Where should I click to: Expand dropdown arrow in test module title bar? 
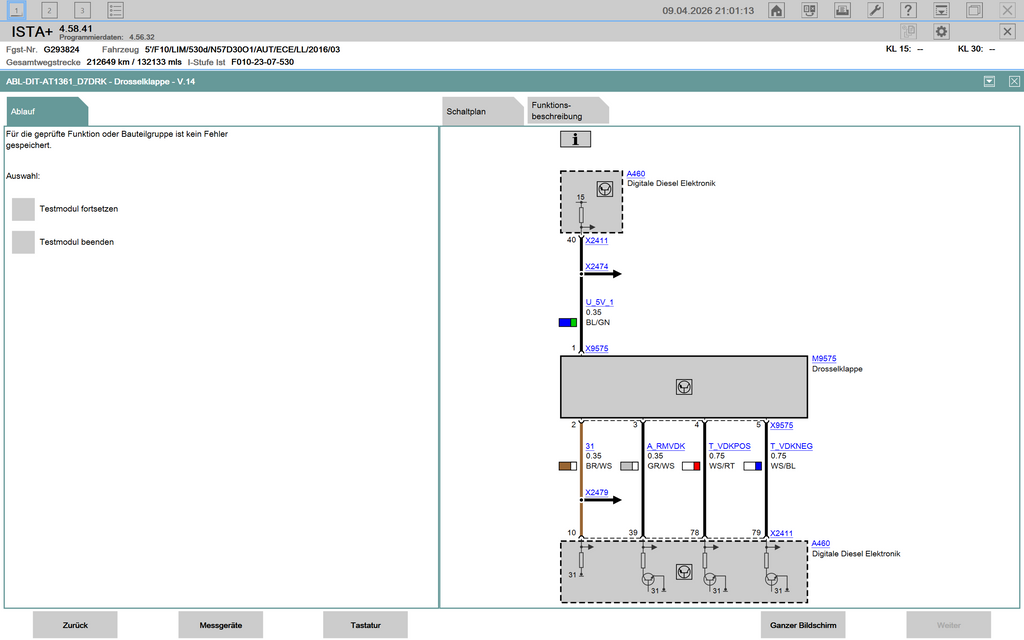[989, 81]
